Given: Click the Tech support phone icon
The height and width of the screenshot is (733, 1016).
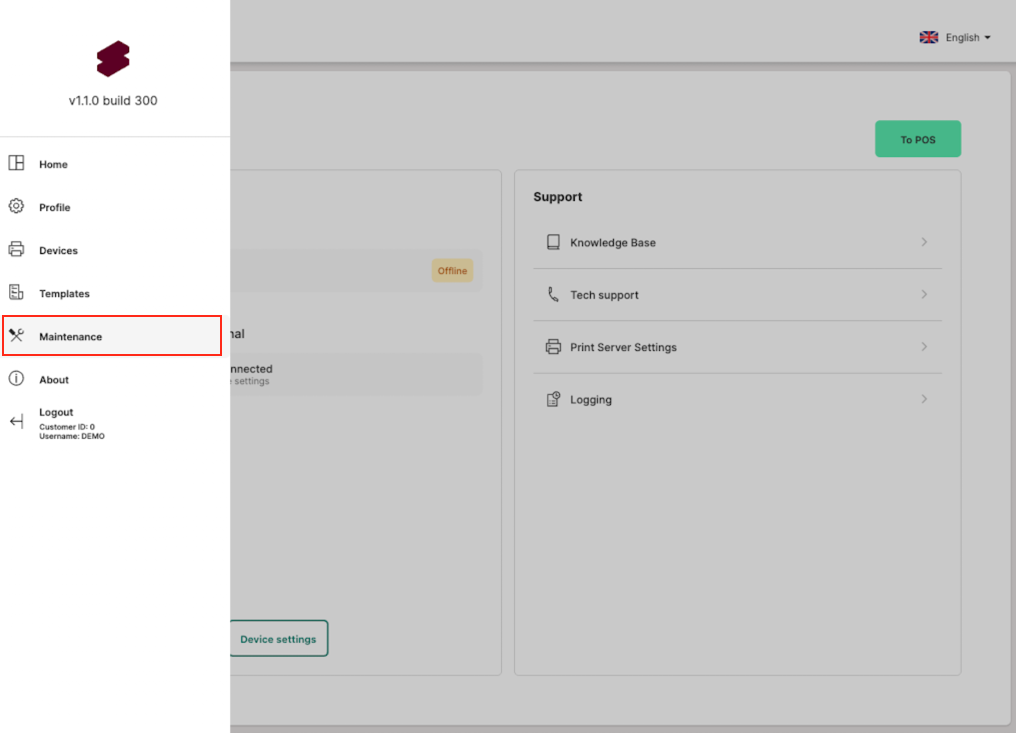Looking at the screenshot, I should (553, 294).
